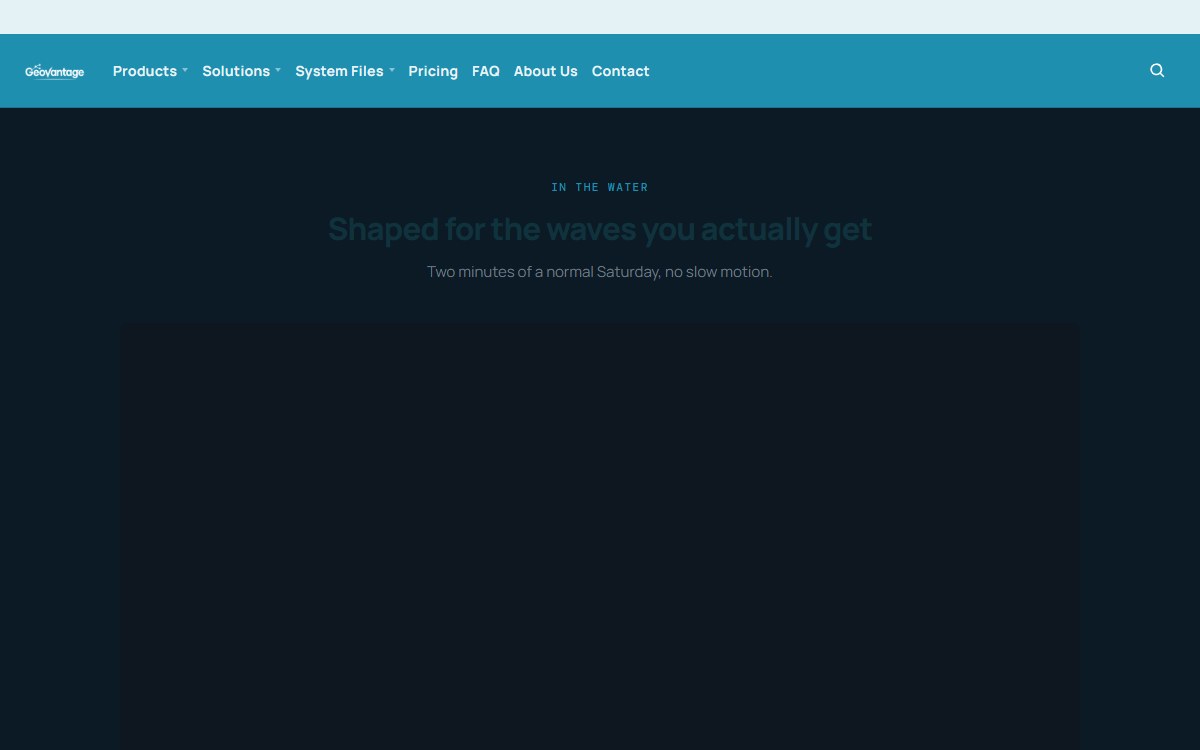Visit the About Us page

[546, 71]
